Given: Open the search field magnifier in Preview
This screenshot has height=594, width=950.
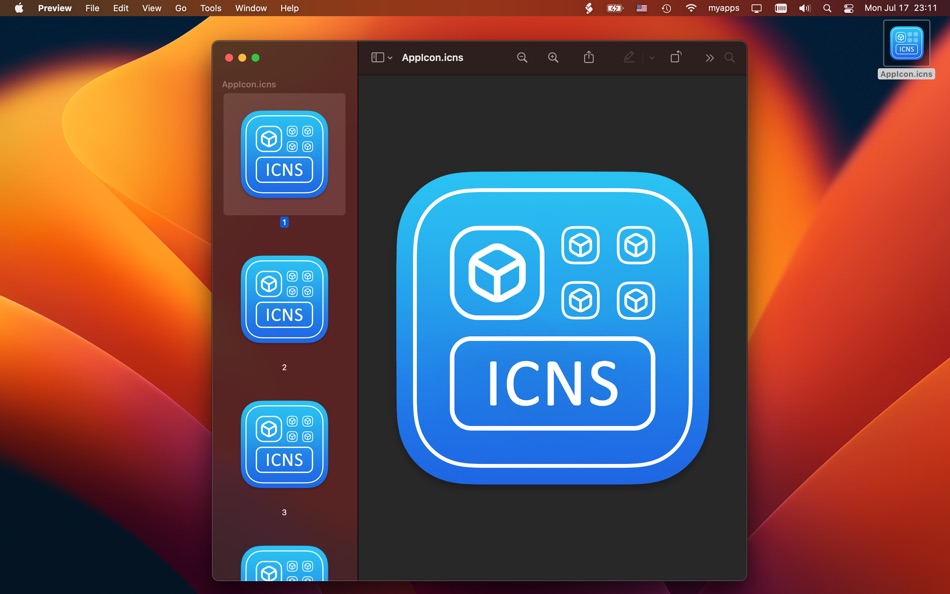Looking at the screenshot, I should click(729, 58).
